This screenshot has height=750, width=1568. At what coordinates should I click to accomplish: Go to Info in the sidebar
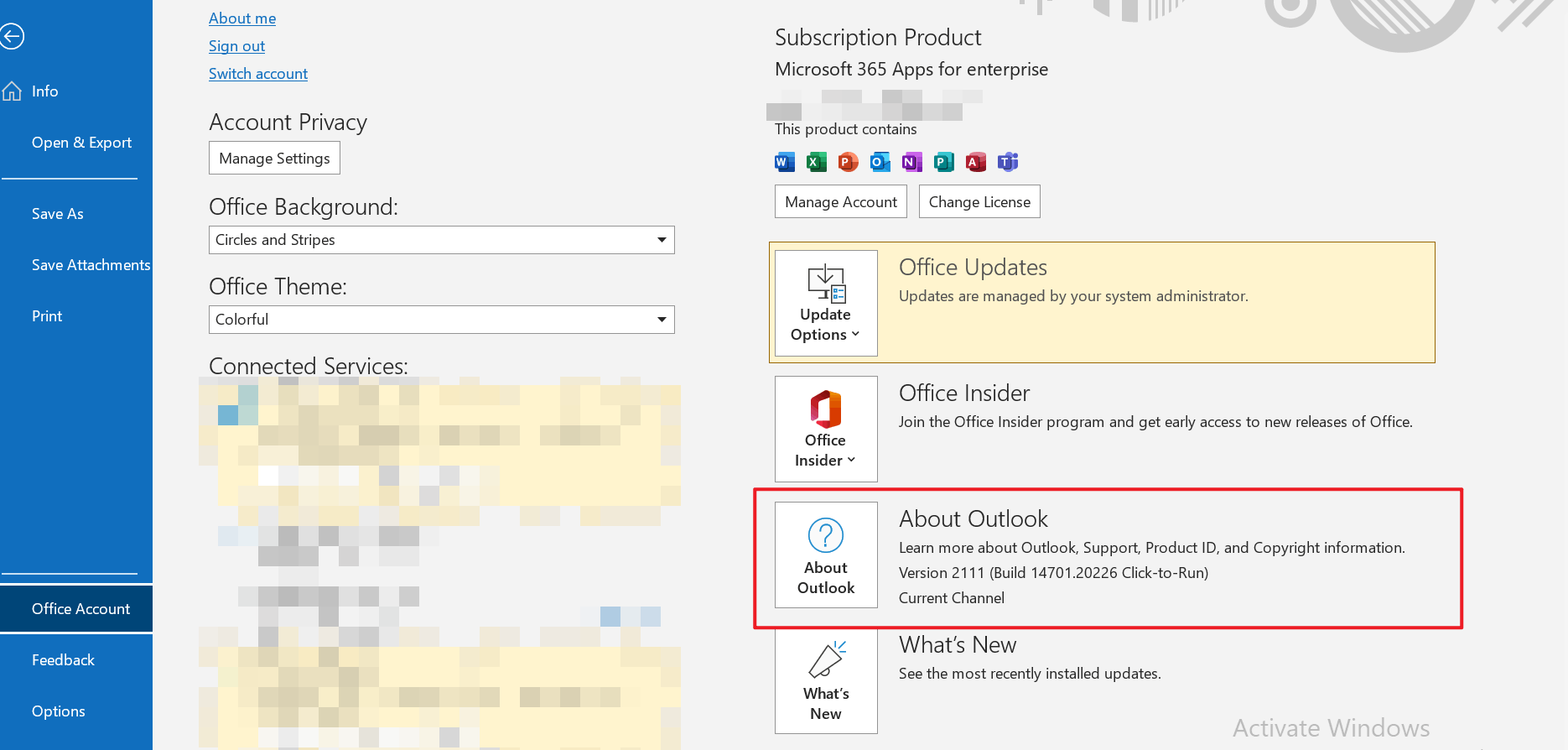coord(76,91)
